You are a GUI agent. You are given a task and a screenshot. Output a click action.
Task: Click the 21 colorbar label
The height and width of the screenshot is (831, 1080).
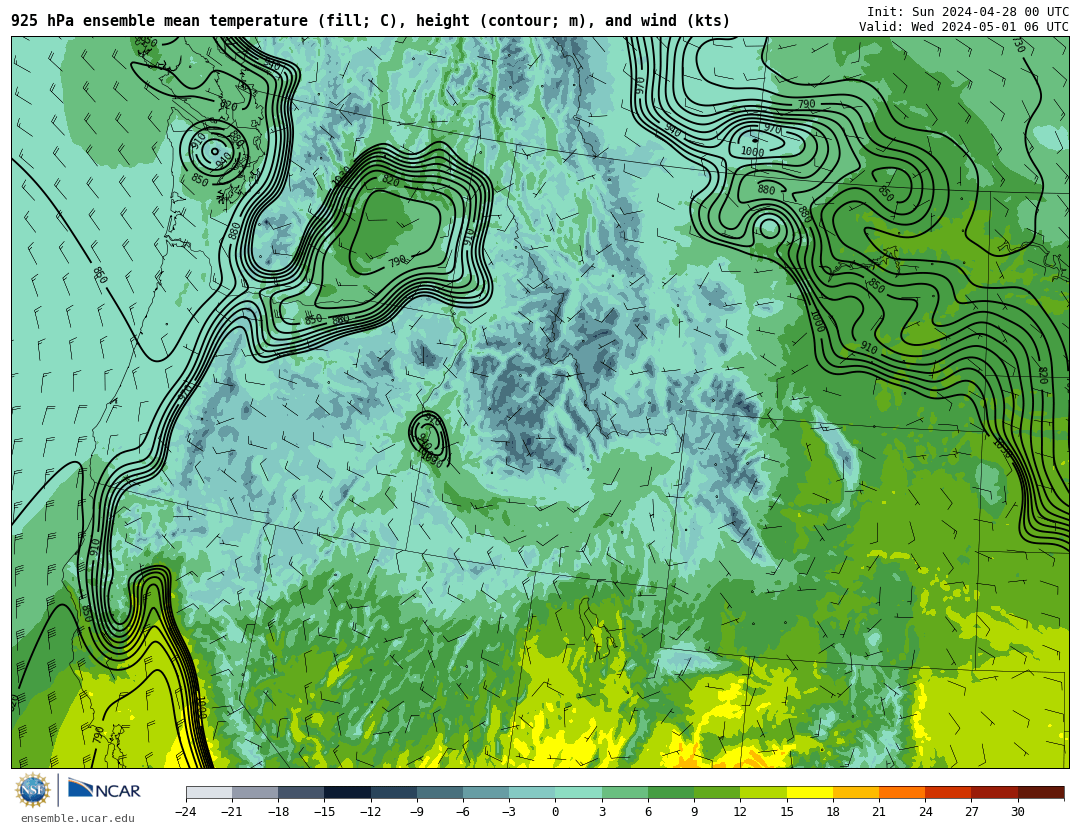point(879,812)
